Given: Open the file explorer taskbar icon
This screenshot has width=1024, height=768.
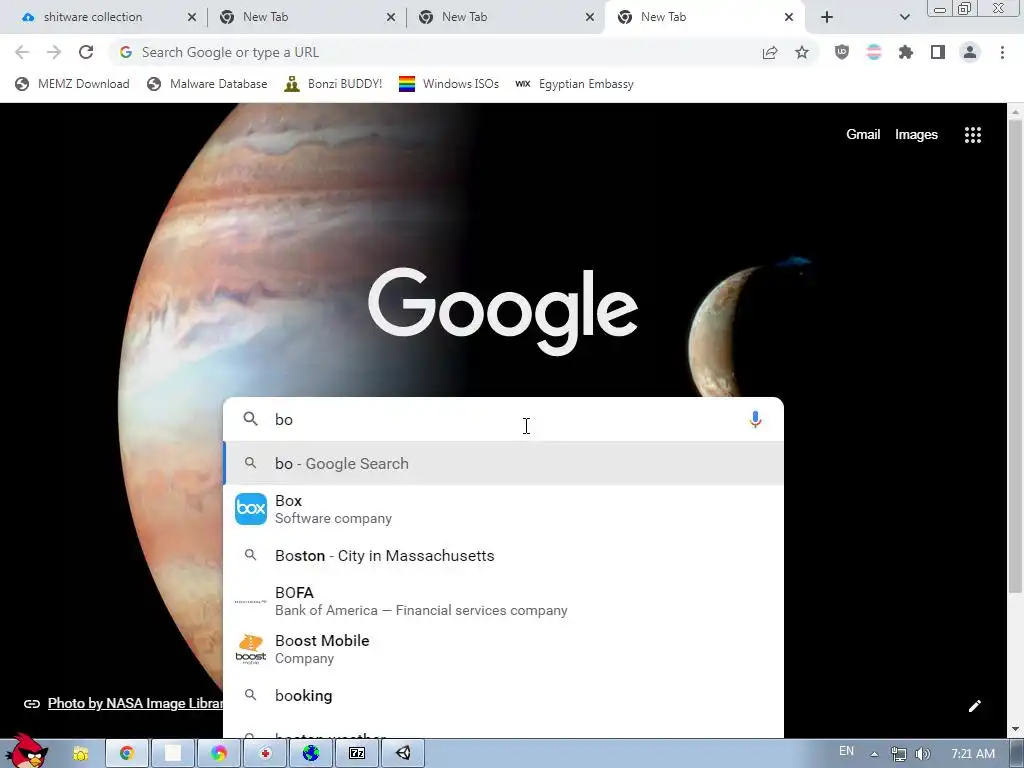Looking at the screenshot, I should [x=81, y=754].
